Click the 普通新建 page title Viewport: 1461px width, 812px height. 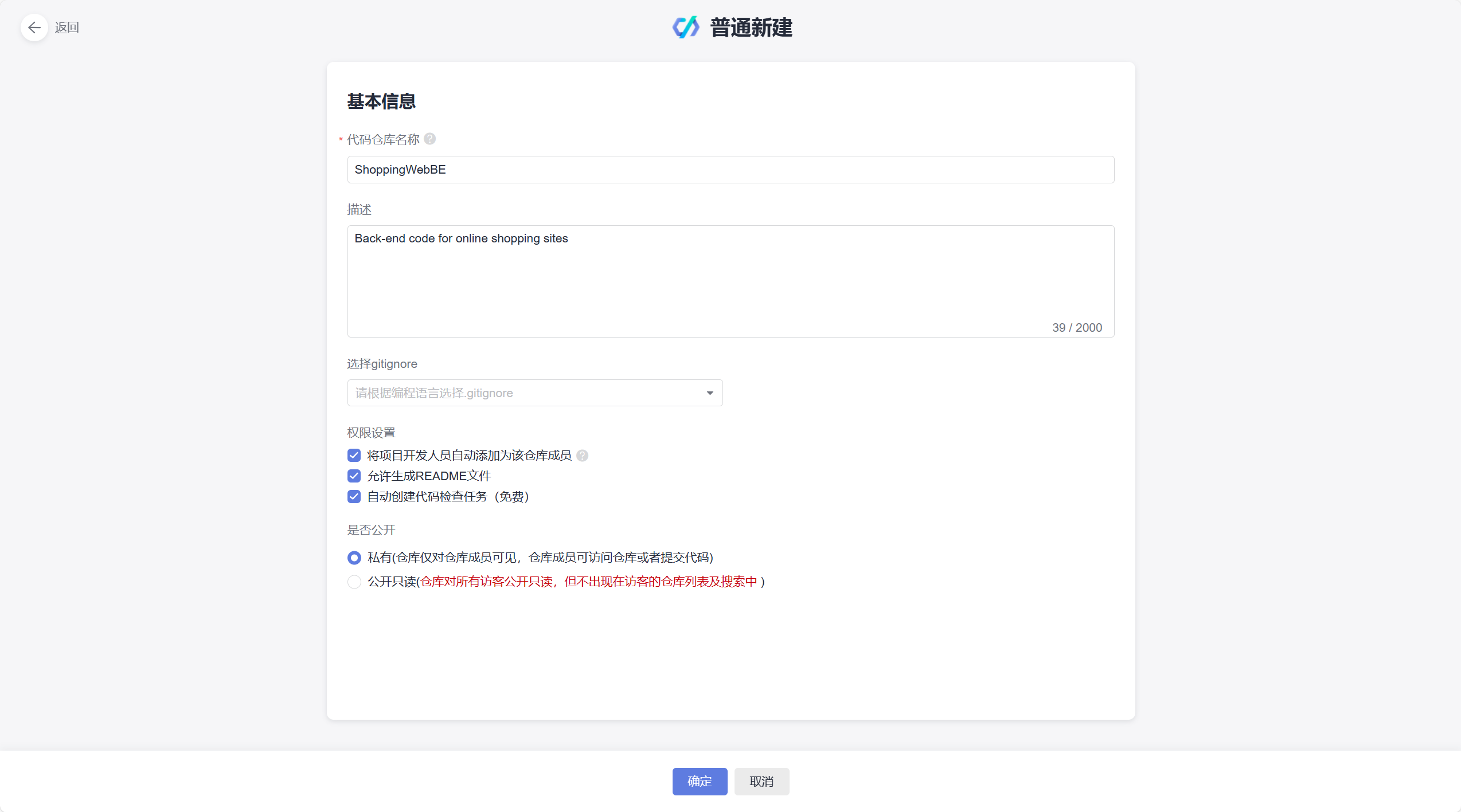click(x=751, y=28)
